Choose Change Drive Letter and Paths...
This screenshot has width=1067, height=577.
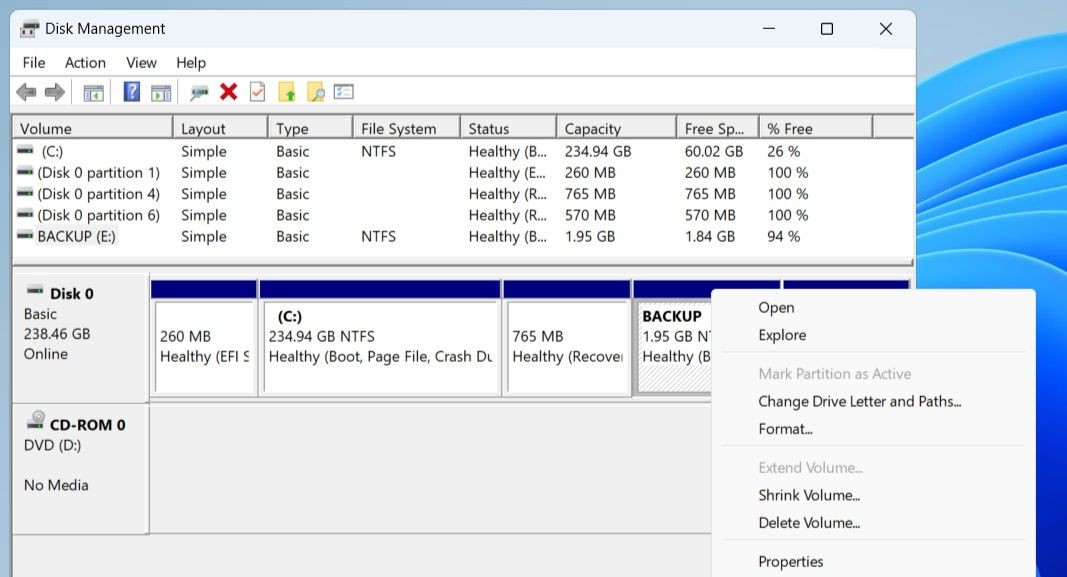[859, 401]
